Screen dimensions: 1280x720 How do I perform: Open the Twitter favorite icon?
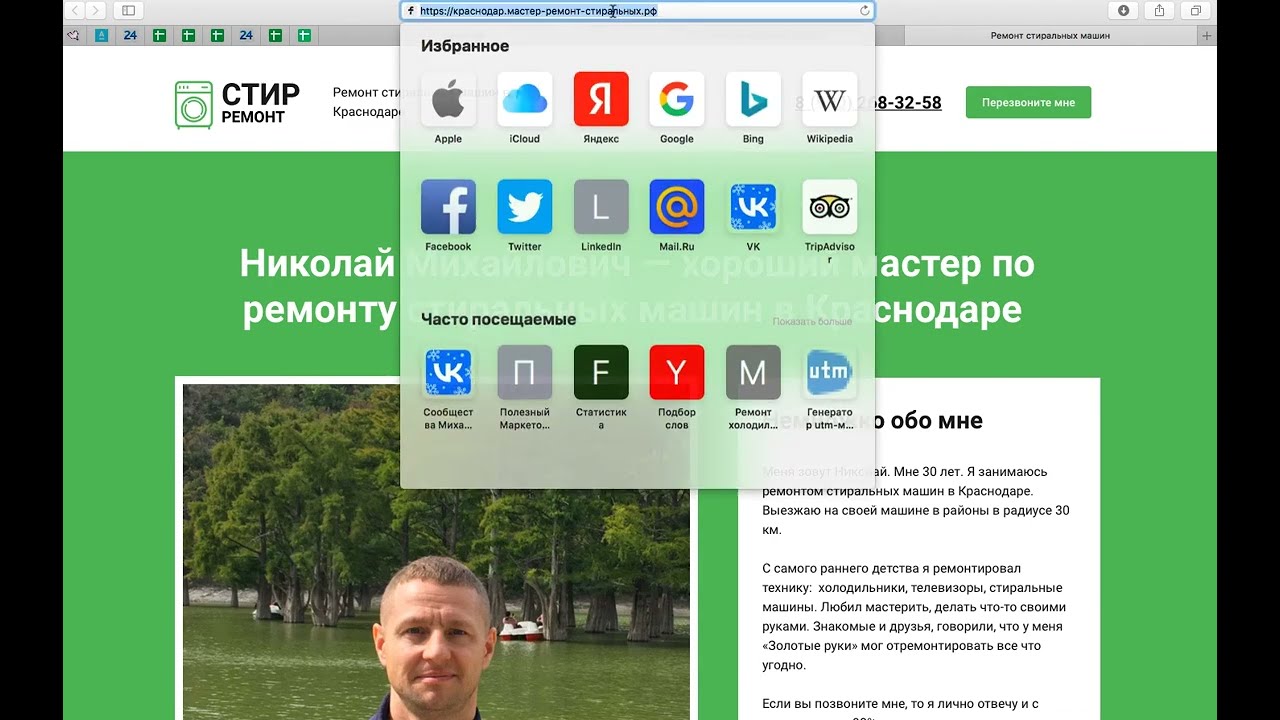[524, 207]
